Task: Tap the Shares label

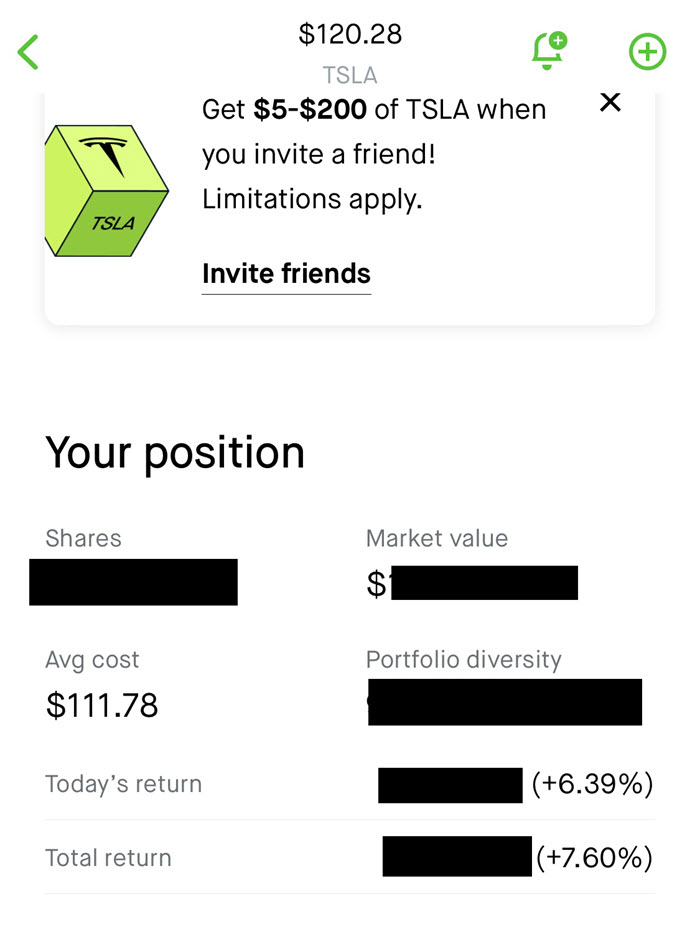Action: (83, 538)
